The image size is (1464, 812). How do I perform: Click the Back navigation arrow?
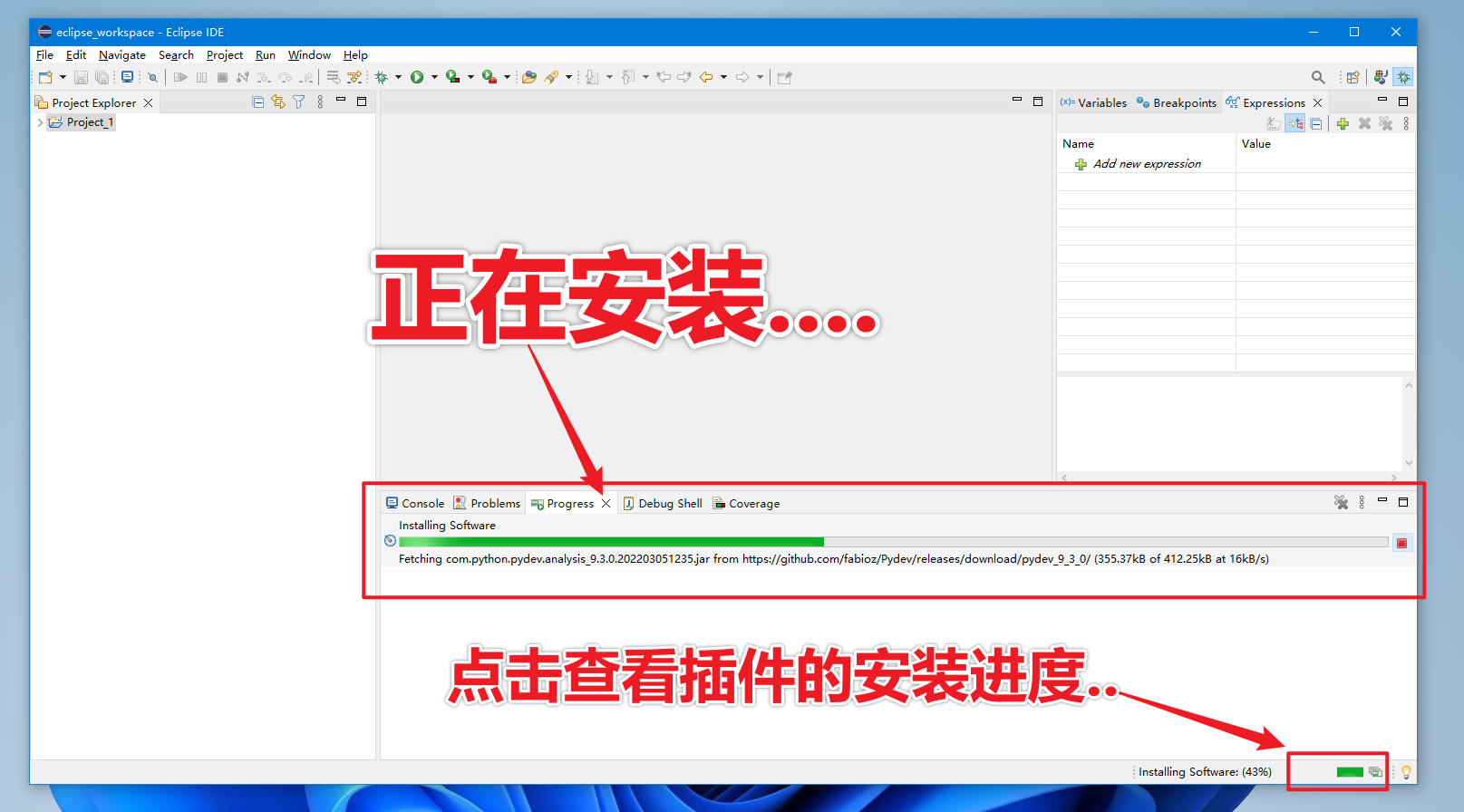tap(706, 77)
